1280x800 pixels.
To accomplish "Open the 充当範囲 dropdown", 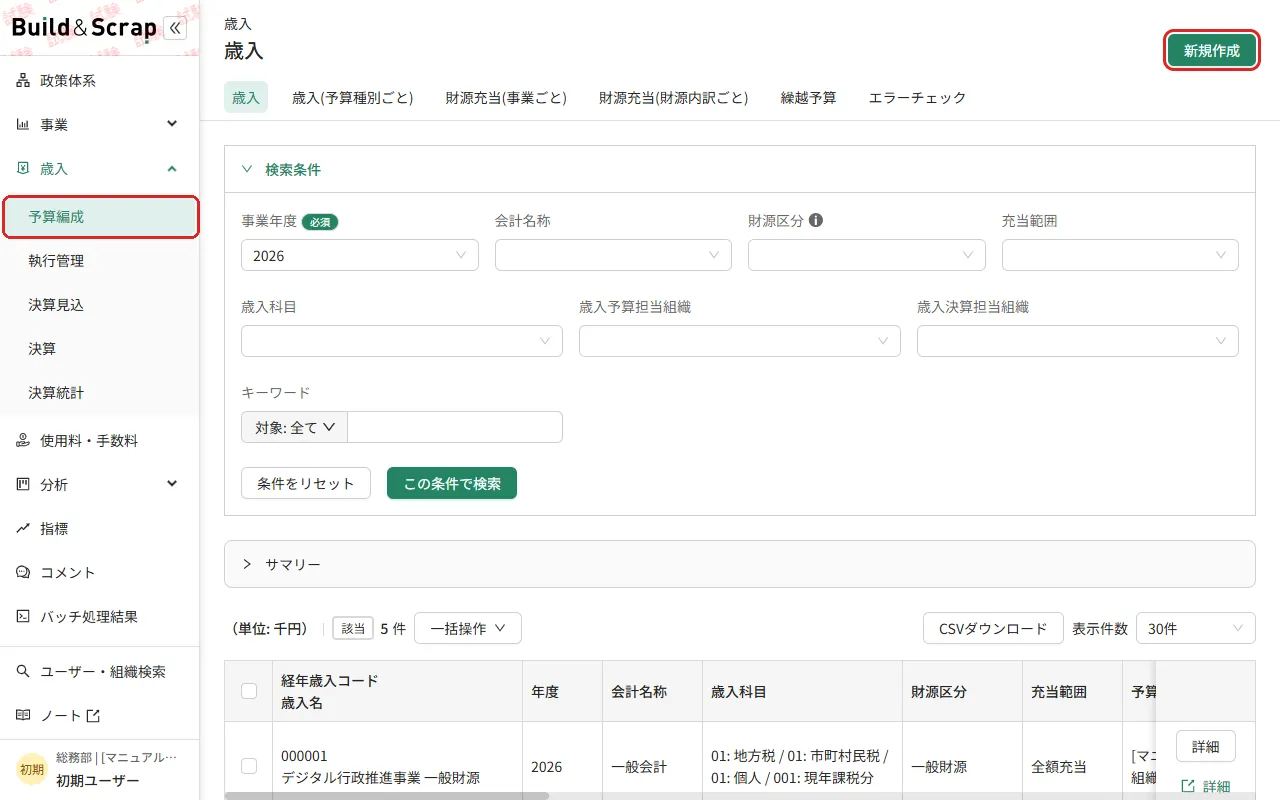I will point(1120,255).
